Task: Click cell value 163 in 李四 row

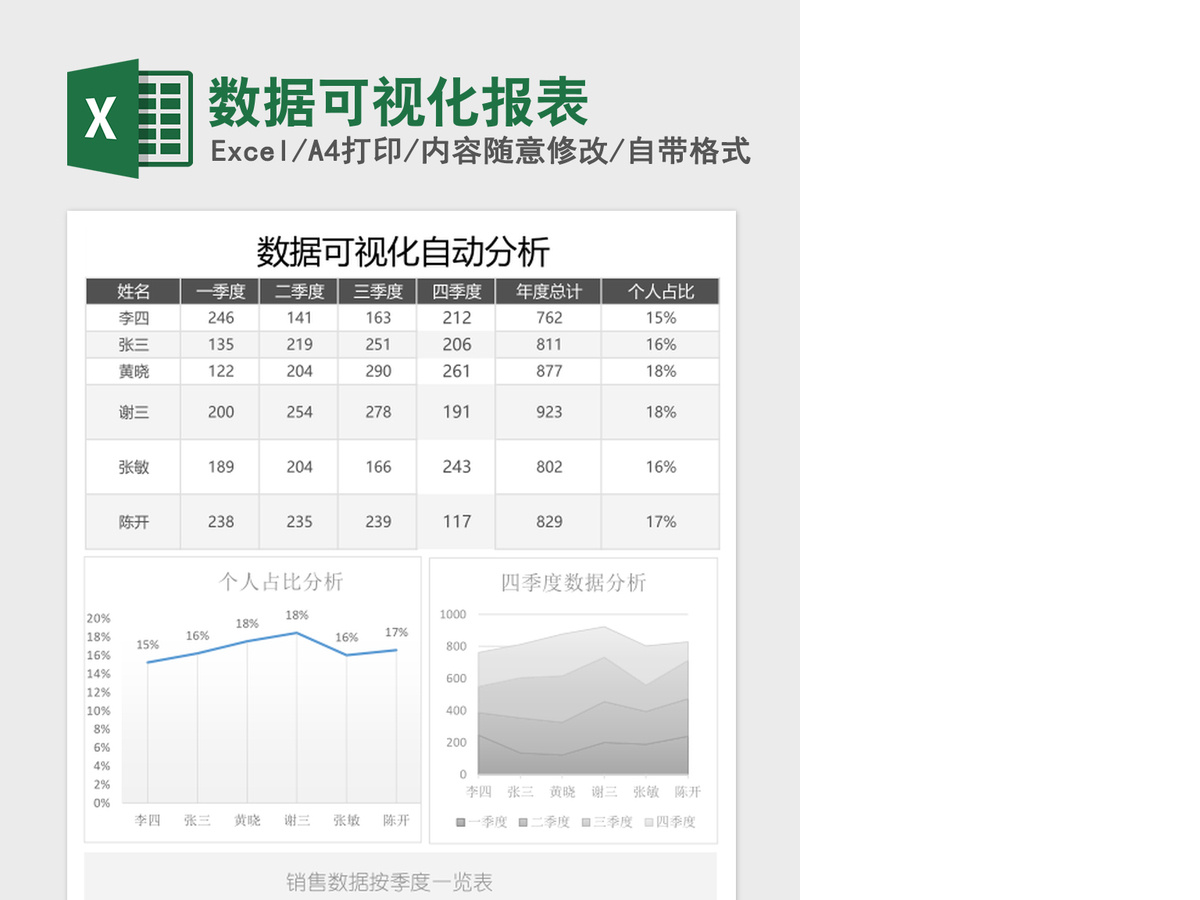Action: coord(378,318)
